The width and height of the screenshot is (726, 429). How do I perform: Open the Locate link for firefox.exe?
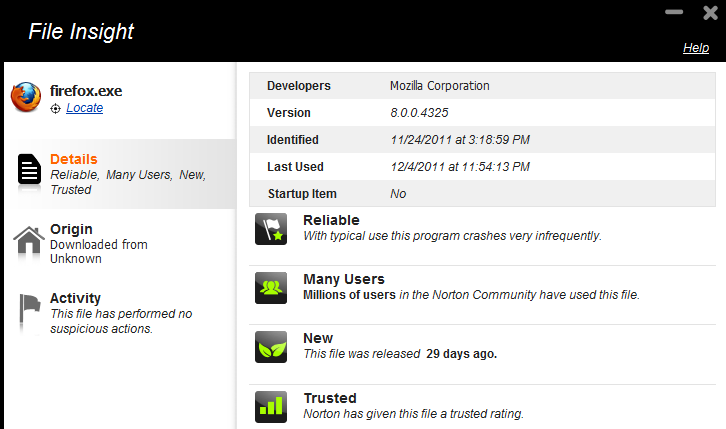click(84, 108)
